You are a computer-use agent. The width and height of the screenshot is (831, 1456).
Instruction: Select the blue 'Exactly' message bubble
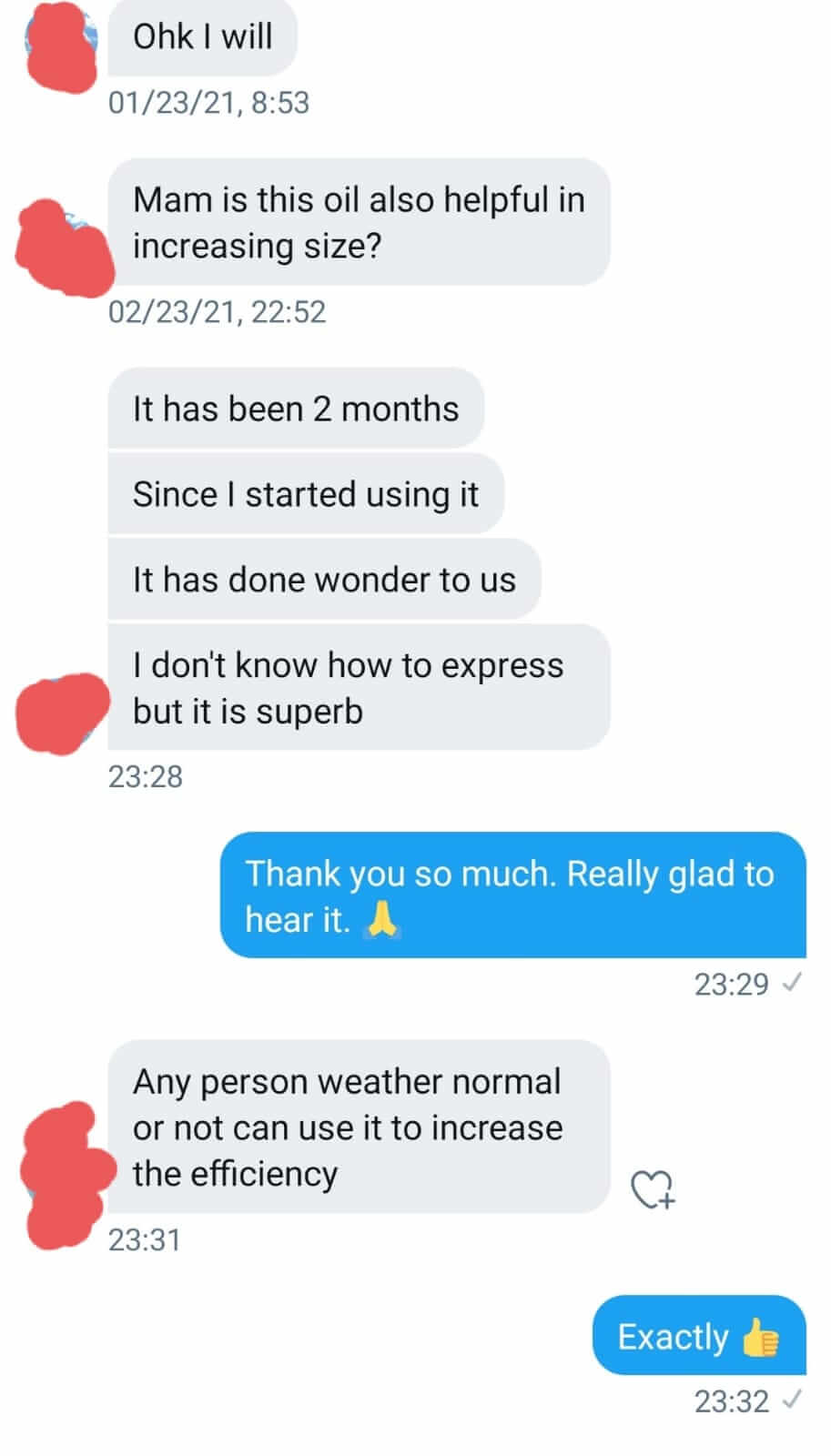coord(699,1335)
